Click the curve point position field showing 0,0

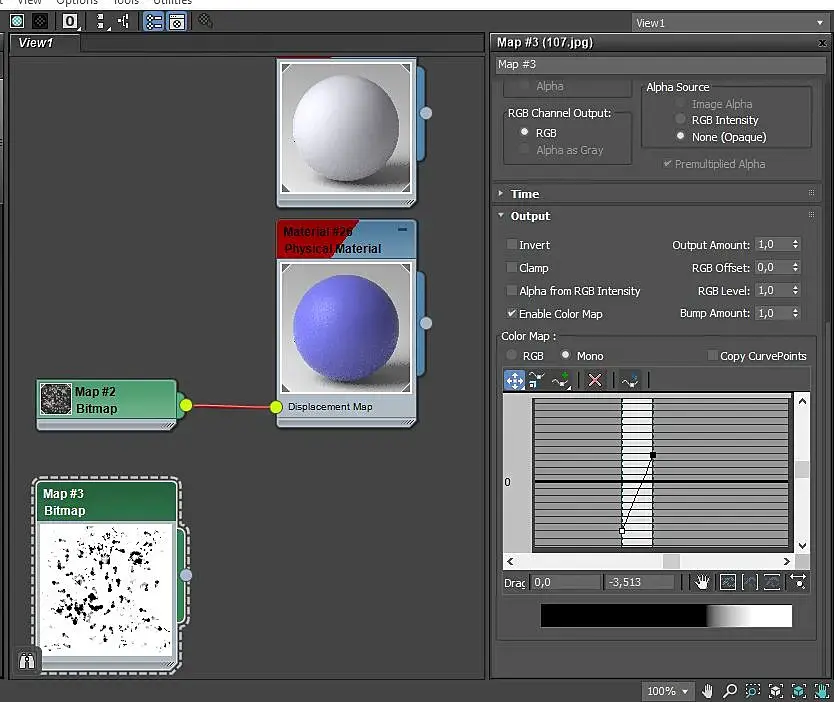pyautogui.click(x=565, y=582)
